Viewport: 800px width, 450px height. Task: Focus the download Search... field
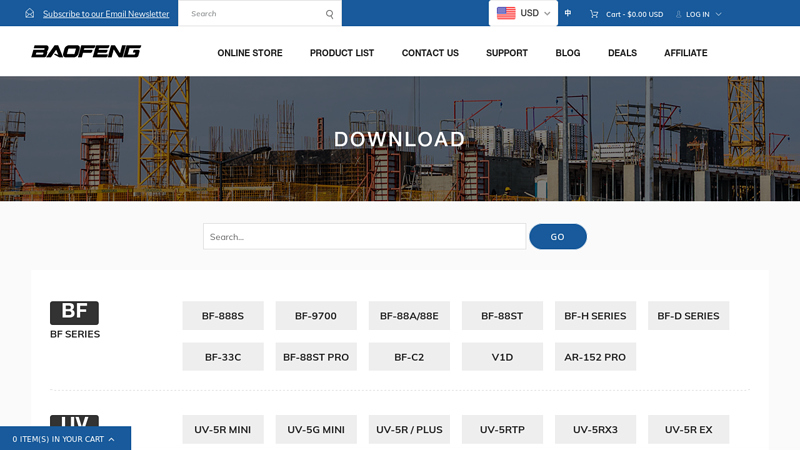[364, 237]
